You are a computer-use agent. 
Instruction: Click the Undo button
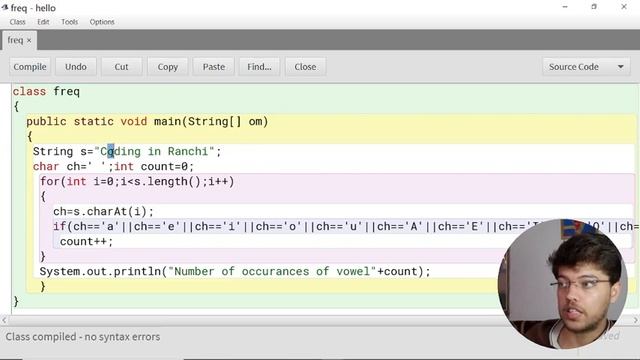tap(76, 67)
